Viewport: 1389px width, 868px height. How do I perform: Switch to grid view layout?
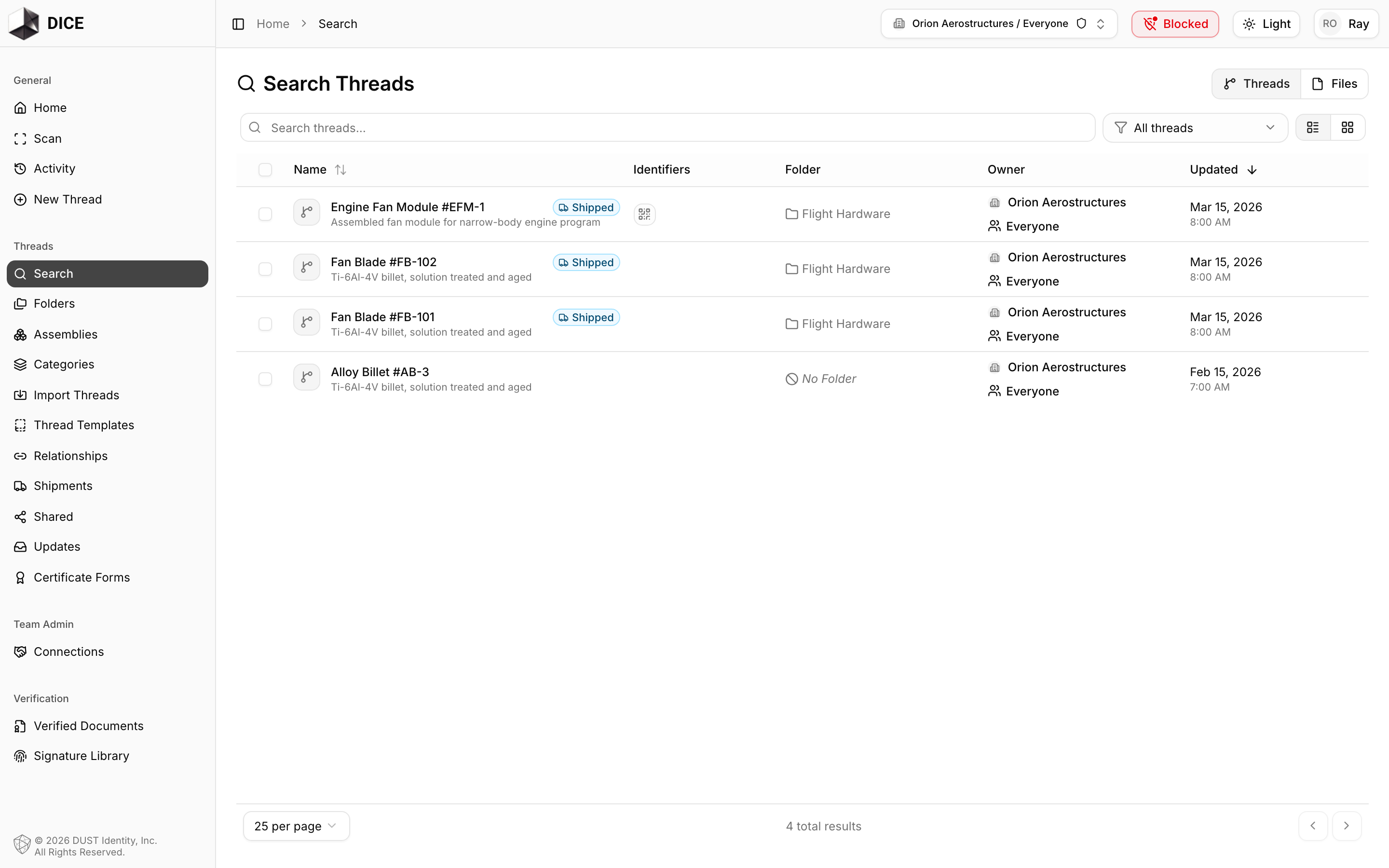(1347, 127)
